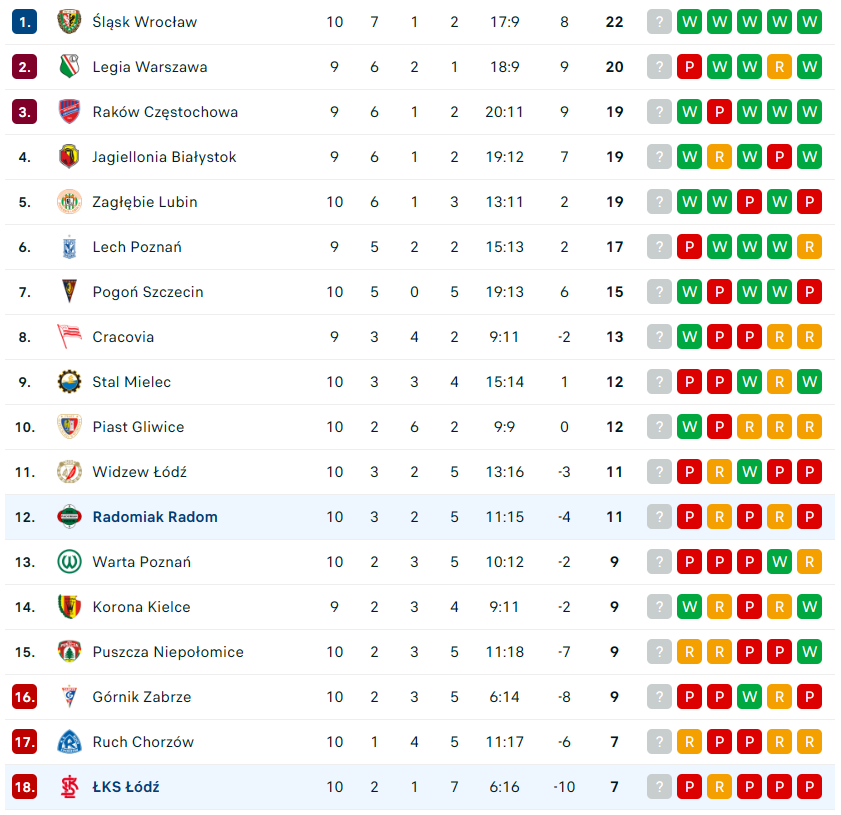Select the Ruch Chorzów team crest
The width and height of the screenshot is (841, 815).
(69, 742)
